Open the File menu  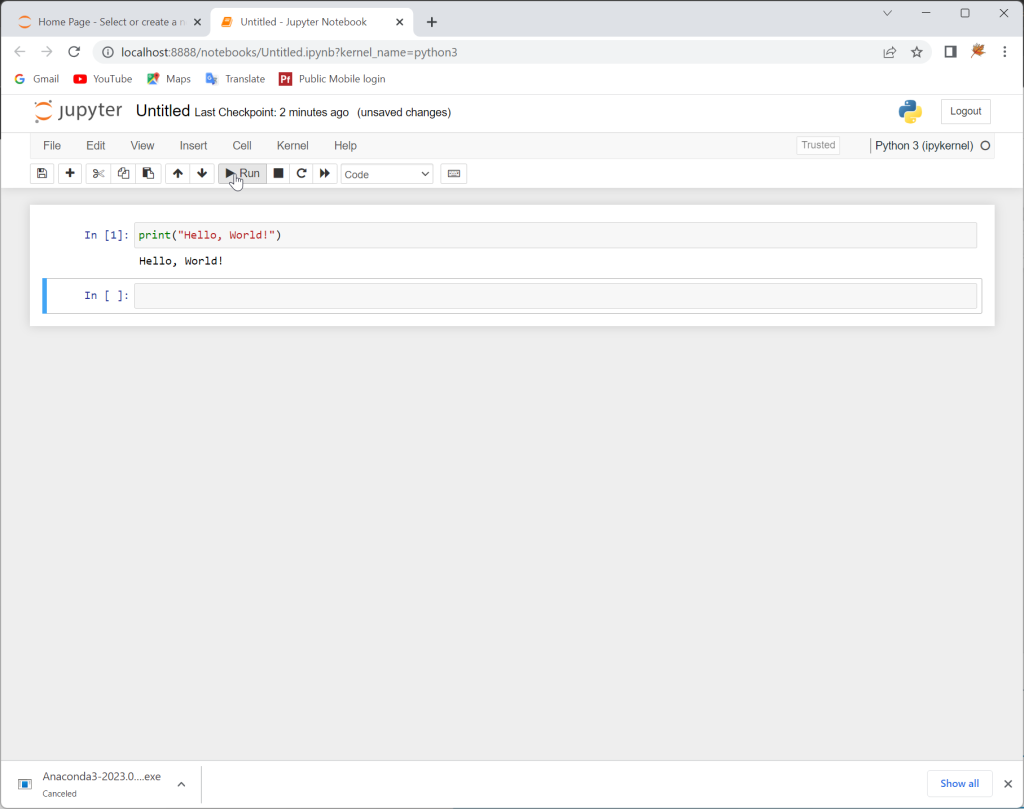[x=52, y=146]
